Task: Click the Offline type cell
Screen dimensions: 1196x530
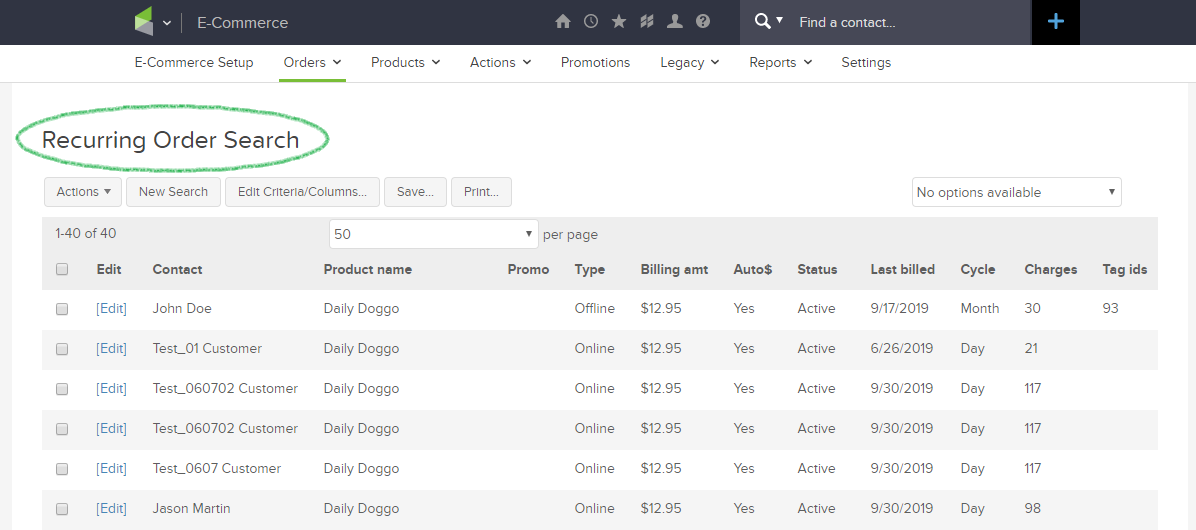Action: (x=595, y=309)
